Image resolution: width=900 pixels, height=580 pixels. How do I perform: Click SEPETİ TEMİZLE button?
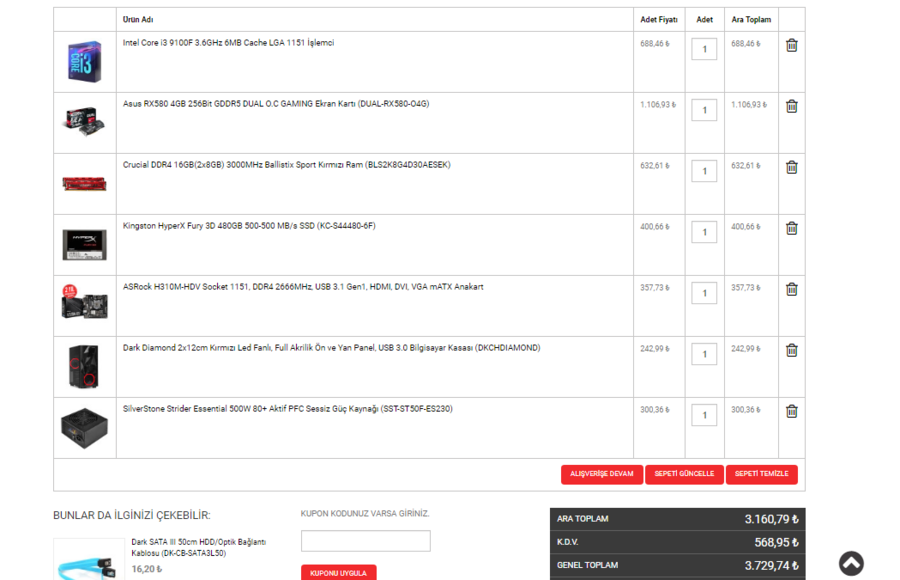tap(762, 474)
